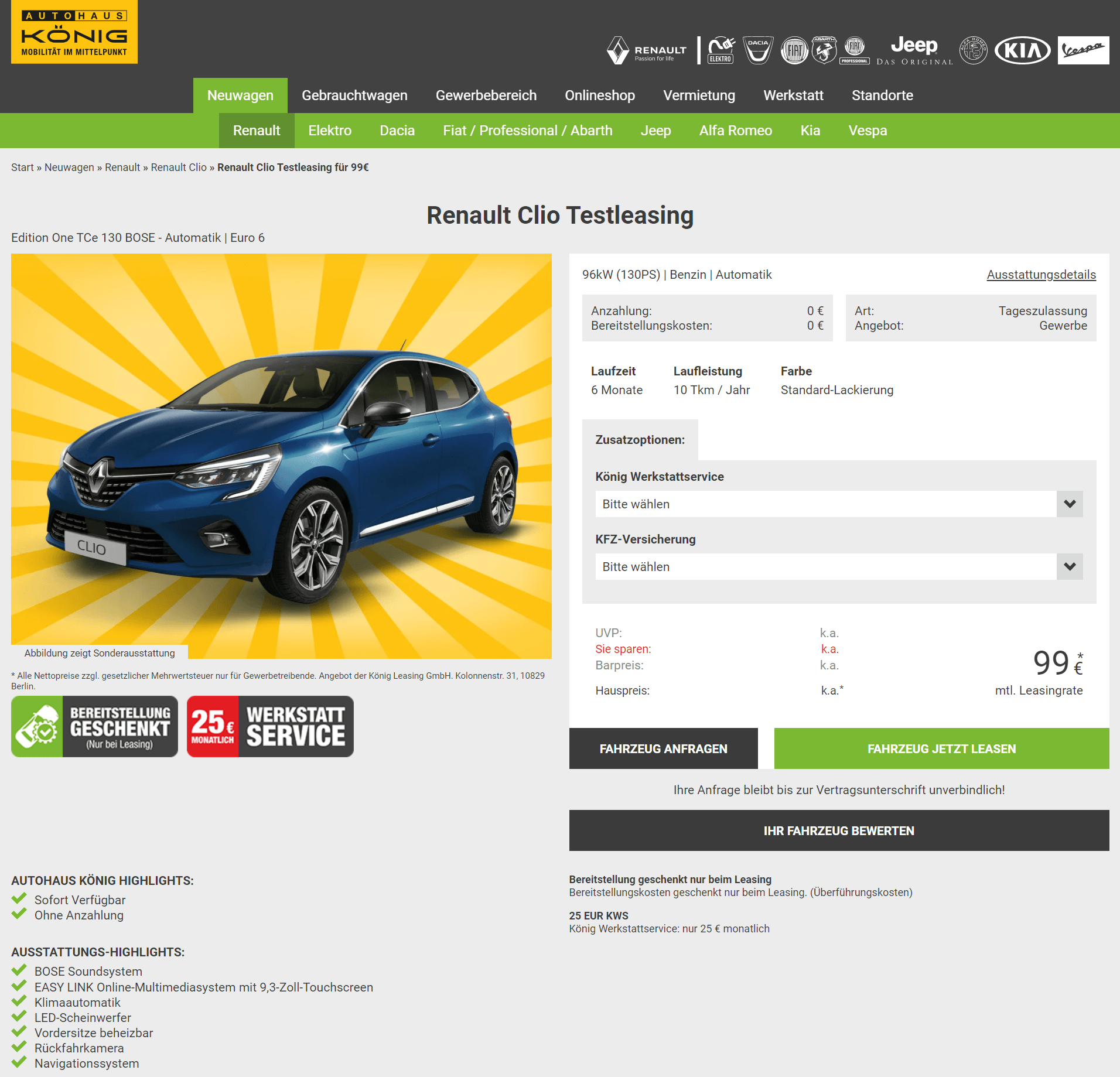Image resolution: width=1120 pixels, height=1077 pixels.
Task: Click the blue Renault Clio image
Action: 281,456
